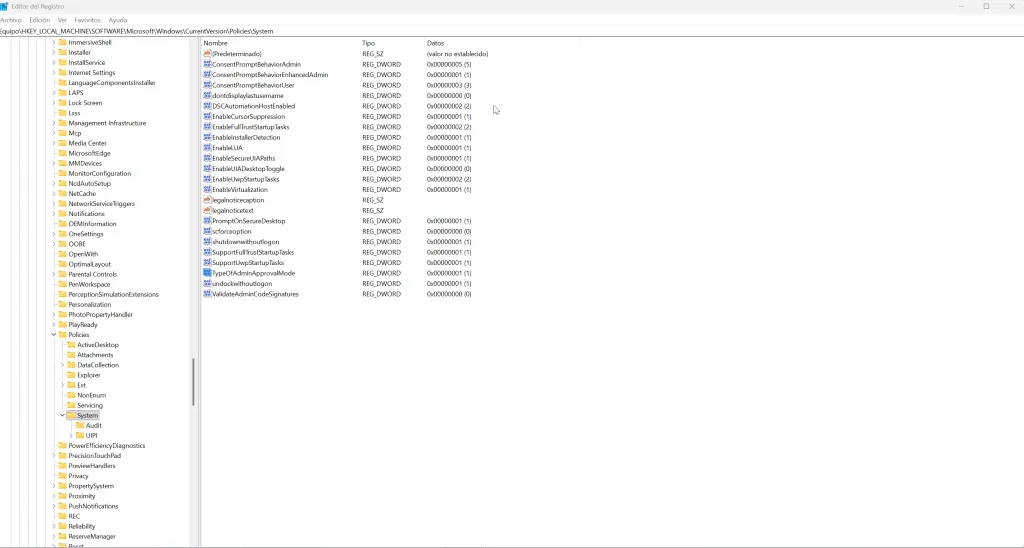Select the Personalization key in the tree
1024x548 pixels.
(89, 304)
